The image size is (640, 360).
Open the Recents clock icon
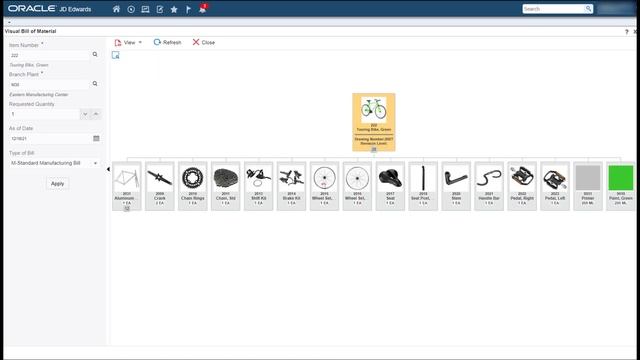coord(131,9)
